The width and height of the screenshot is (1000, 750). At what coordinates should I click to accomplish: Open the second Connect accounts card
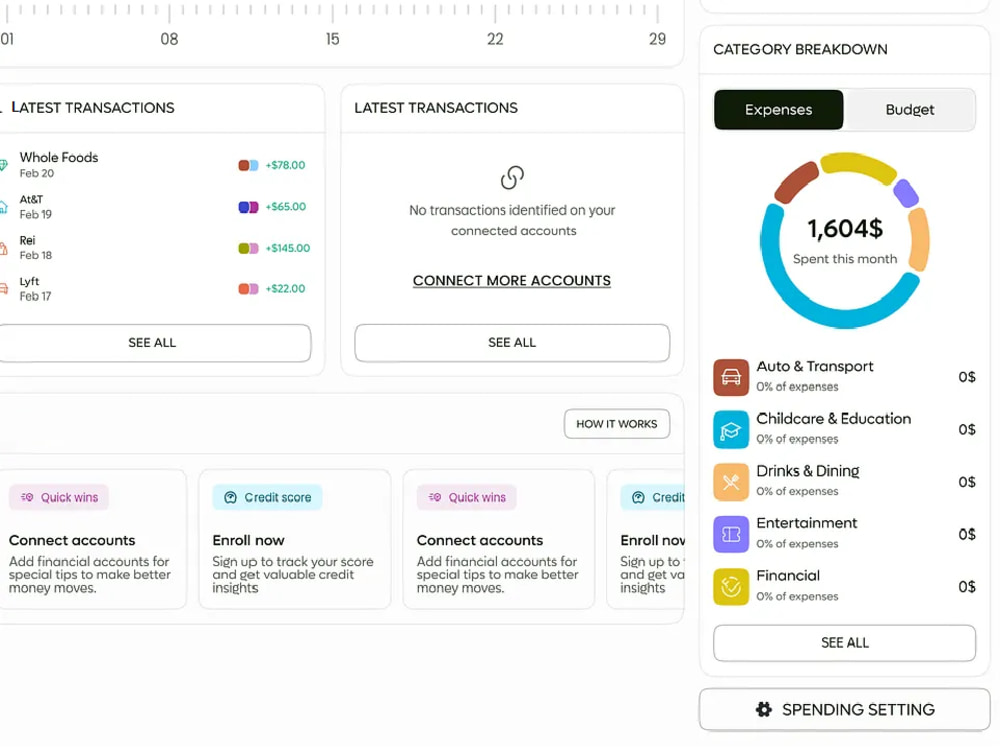(499, 540)
